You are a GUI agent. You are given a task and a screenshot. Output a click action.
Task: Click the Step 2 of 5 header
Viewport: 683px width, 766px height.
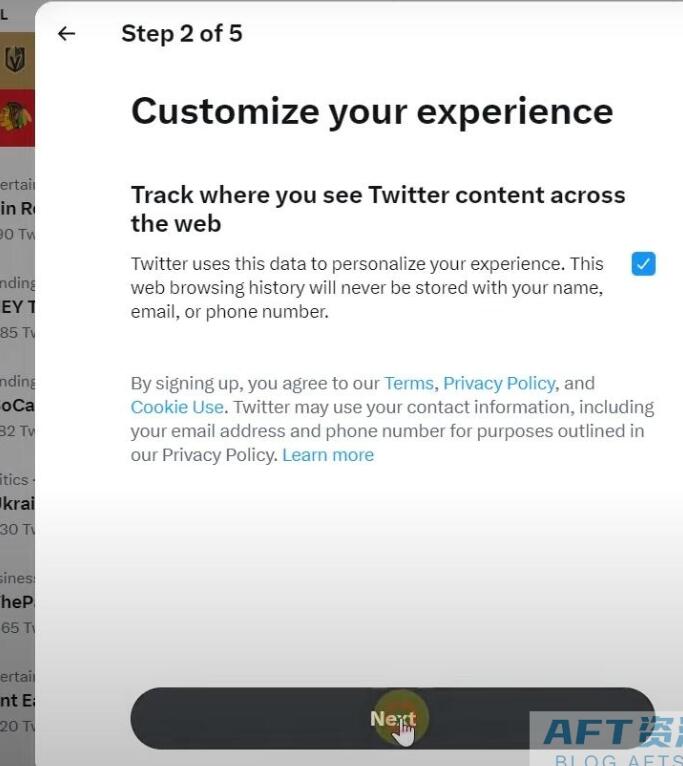tap(182, 34)
